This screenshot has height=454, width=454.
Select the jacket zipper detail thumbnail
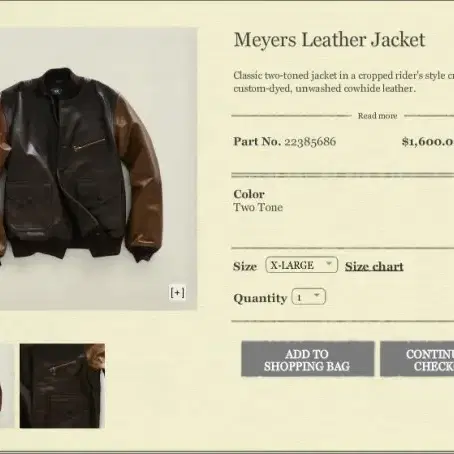62,386
